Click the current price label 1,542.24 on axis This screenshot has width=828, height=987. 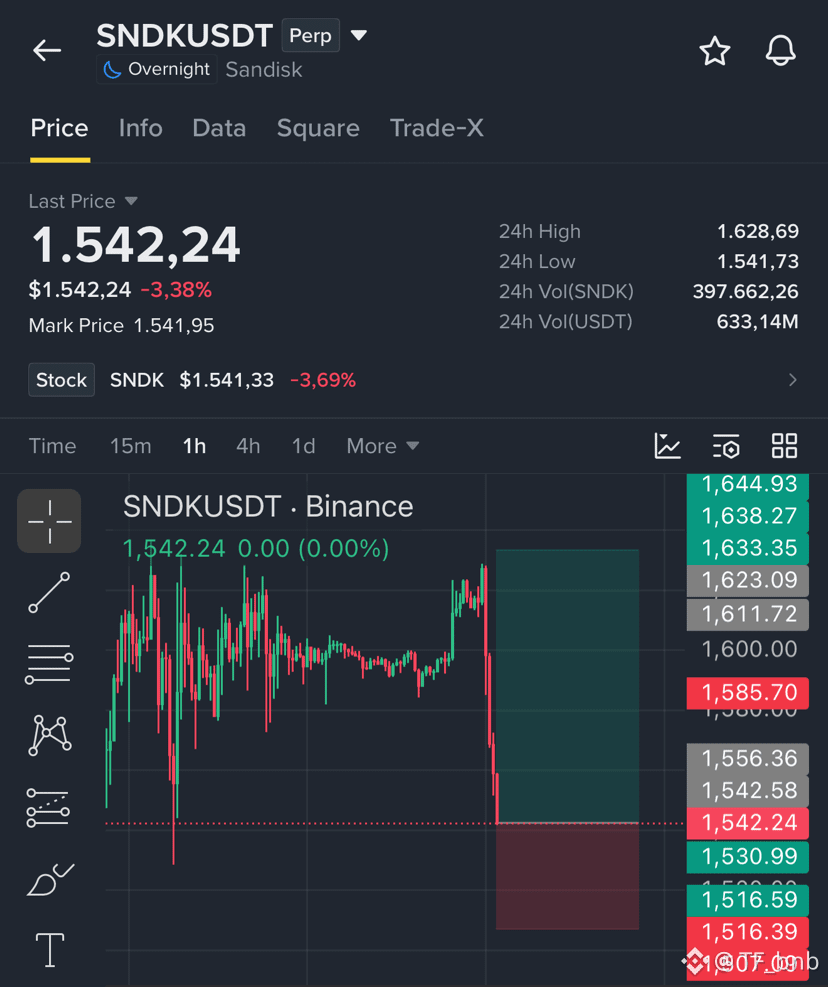coord(747,823)
